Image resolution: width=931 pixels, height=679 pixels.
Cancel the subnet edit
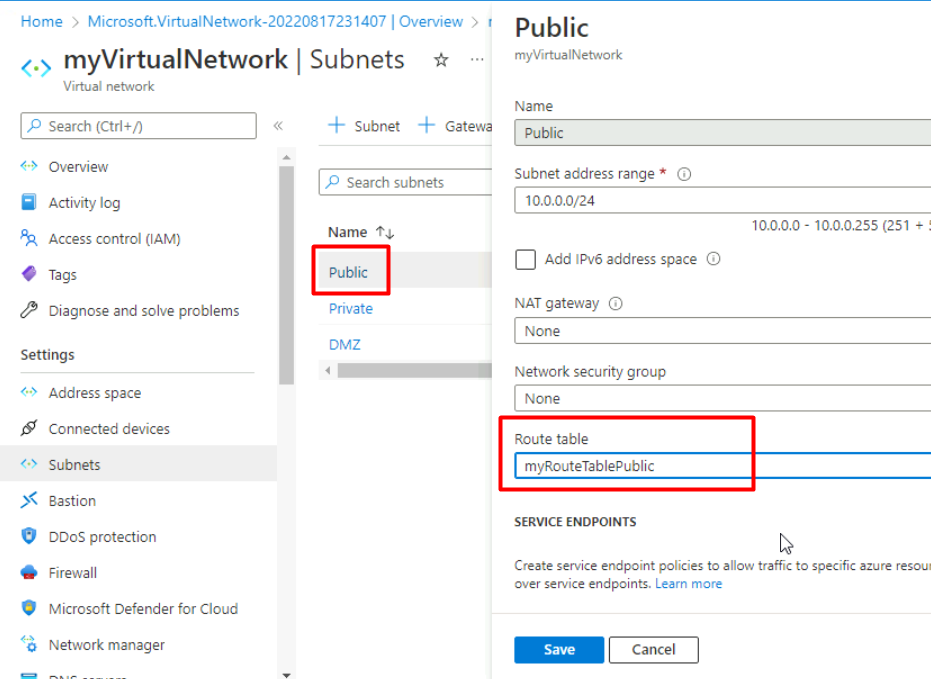653,649
